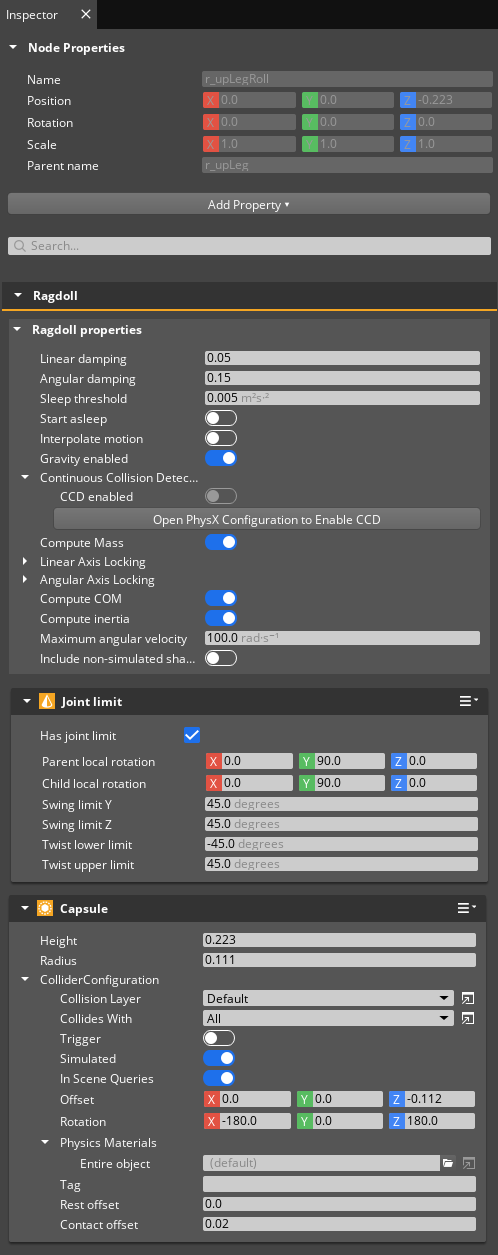Viewport: 498px width, 1255px height.
Task: Open the Add Property dropdown
Action: 249,204
